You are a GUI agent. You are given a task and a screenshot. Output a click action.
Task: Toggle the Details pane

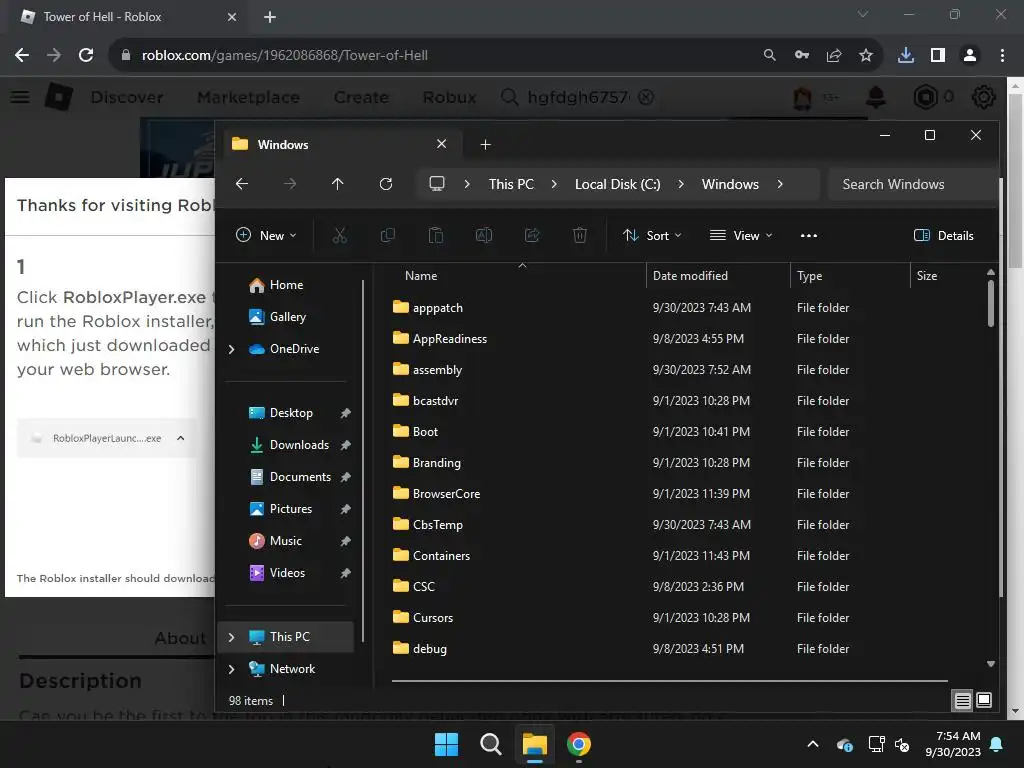[x=944, y=236]
